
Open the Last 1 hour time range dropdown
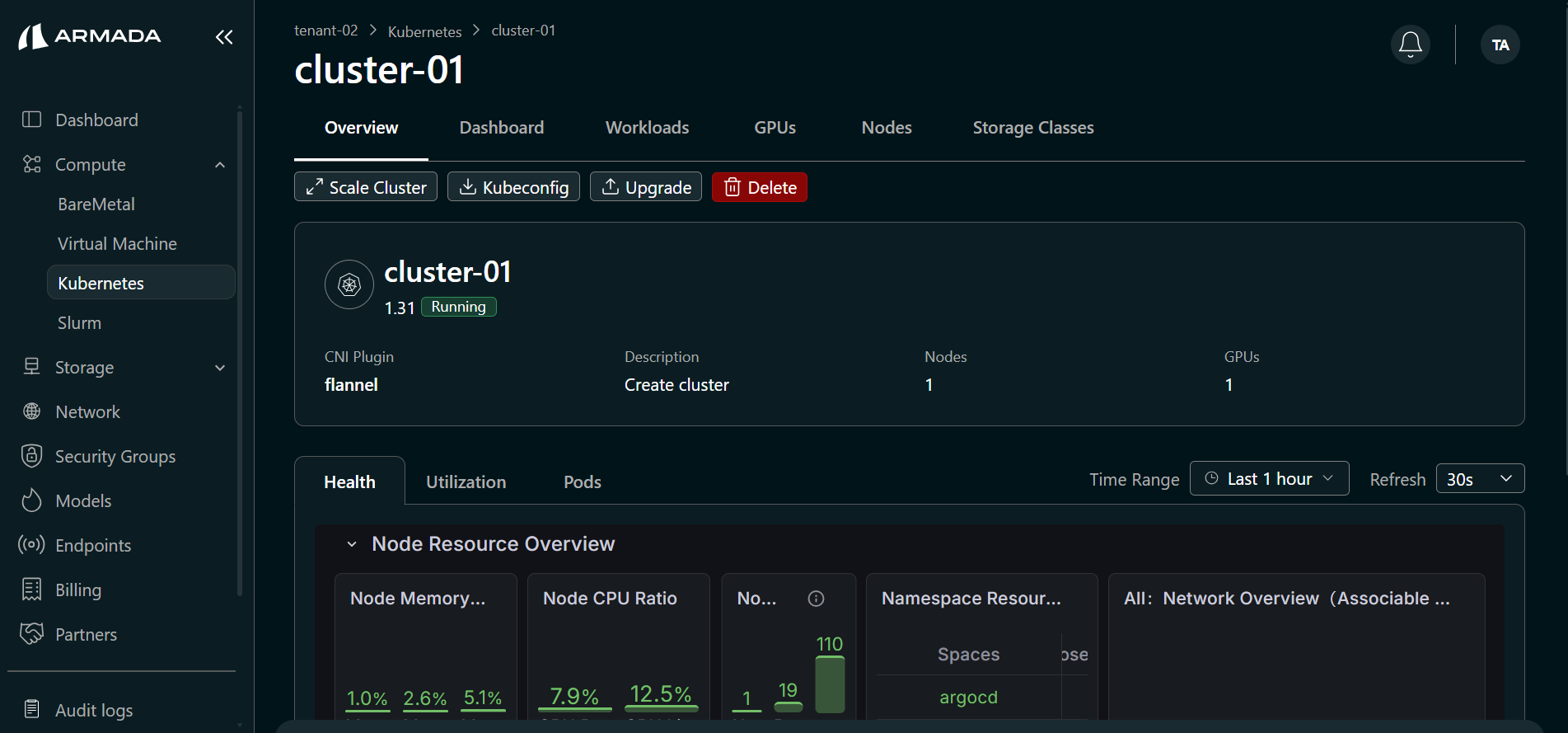[1269, 478]
